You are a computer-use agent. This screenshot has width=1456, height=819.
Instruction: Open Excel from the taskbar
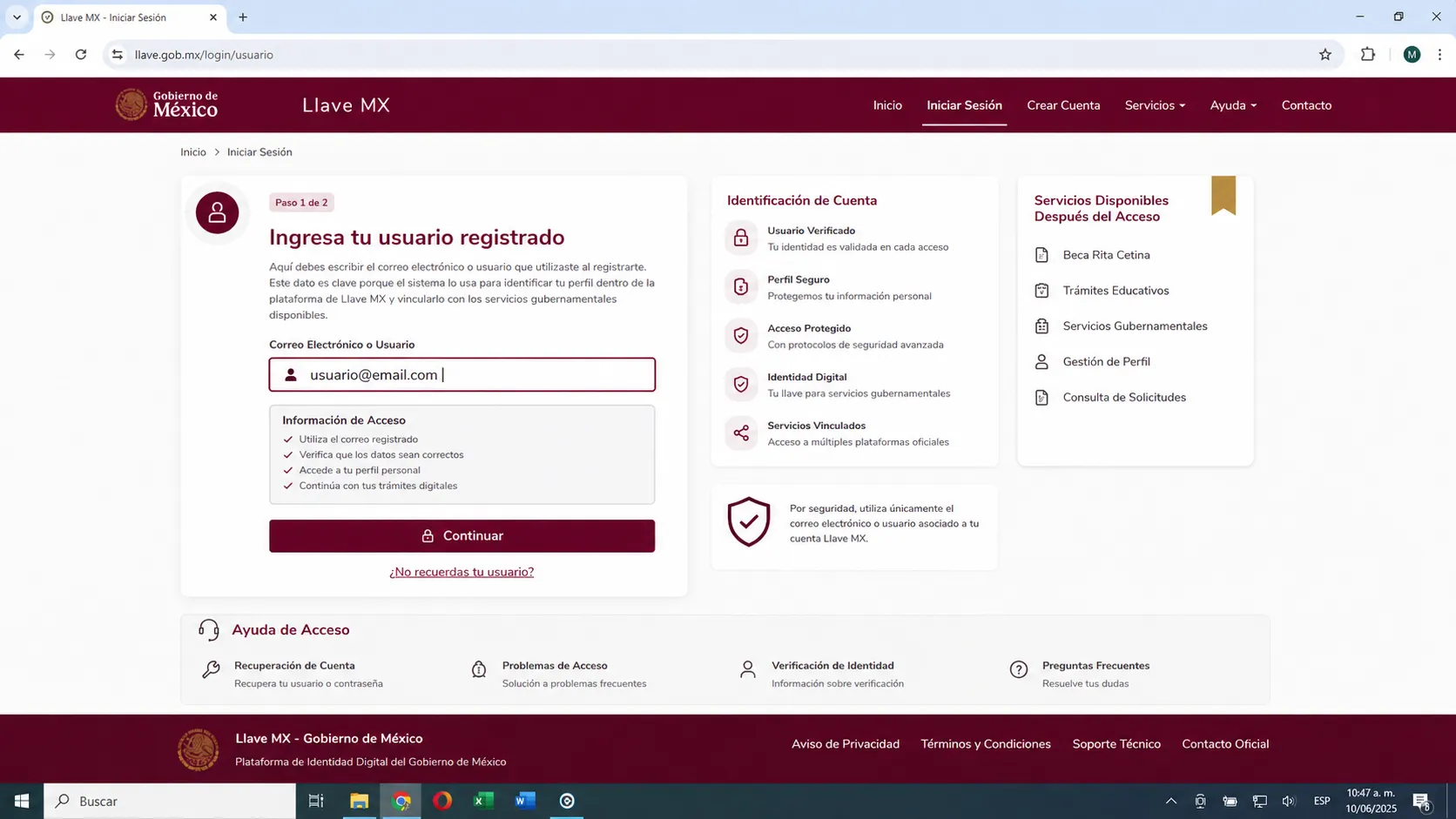coord(483,801)
